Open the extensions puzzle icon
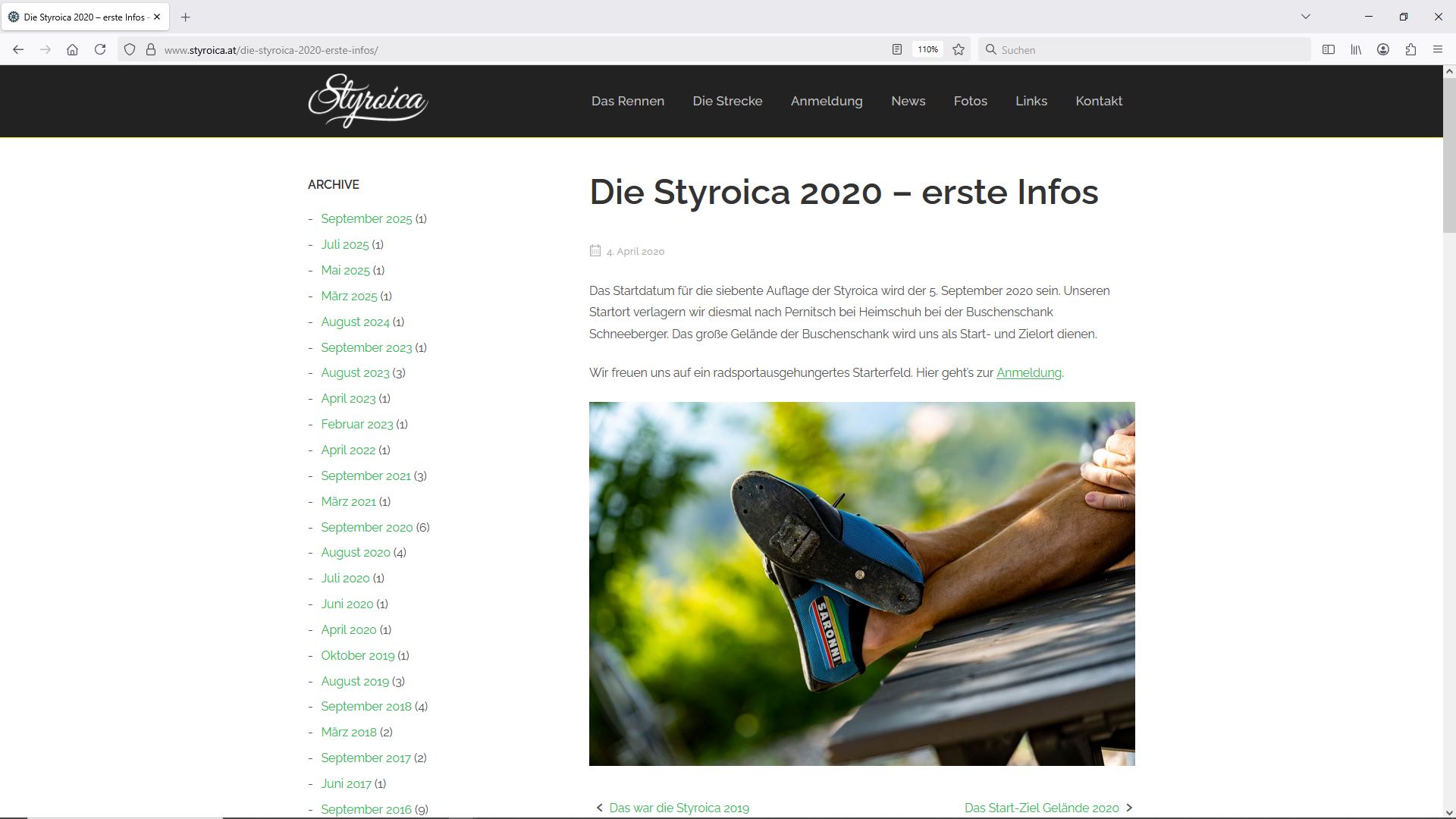 (1410, 49)
